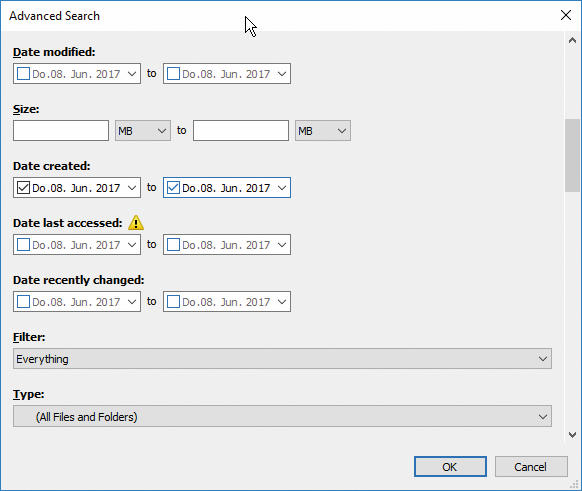Open the Filter dropdown showing Everything
The image size is (582, 491).
click(282, 359)
